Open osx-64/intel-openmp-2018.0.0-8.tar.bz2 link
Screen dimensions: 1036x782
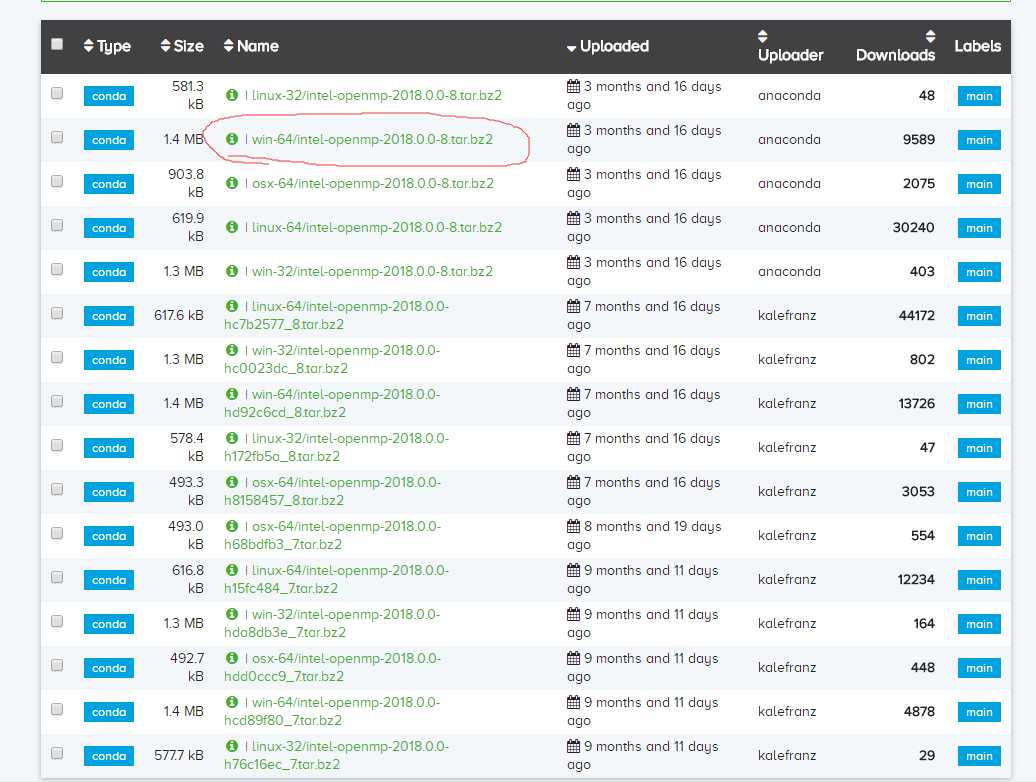373,183
